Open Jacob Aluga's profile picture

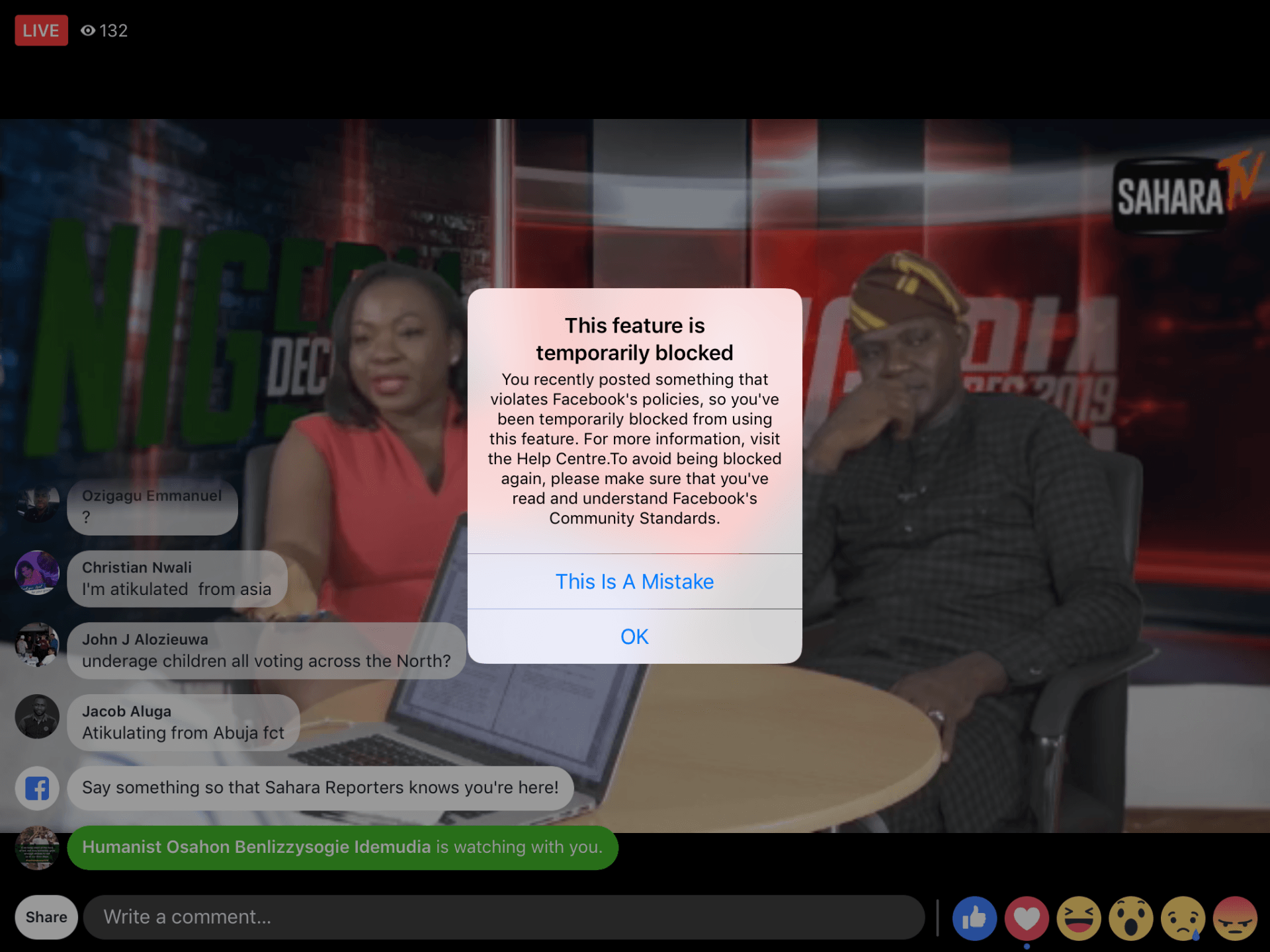click(x=37, y=716)
